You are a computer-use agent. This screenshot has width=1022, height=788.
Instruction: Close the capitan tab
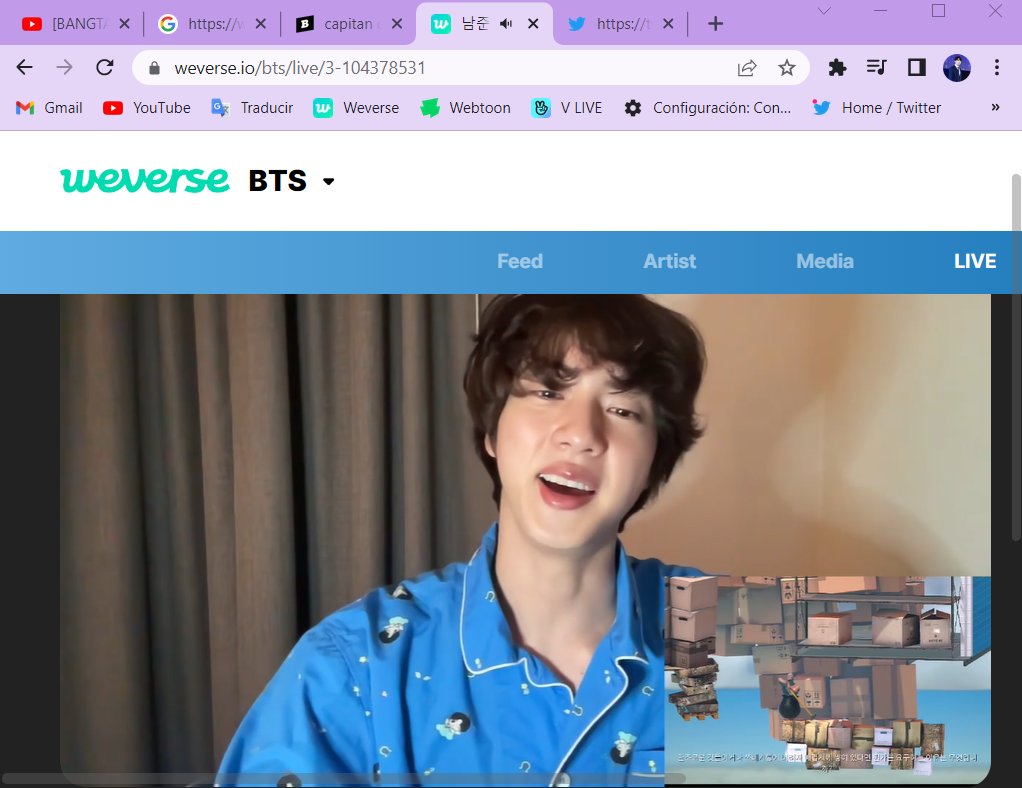(397, 24)
